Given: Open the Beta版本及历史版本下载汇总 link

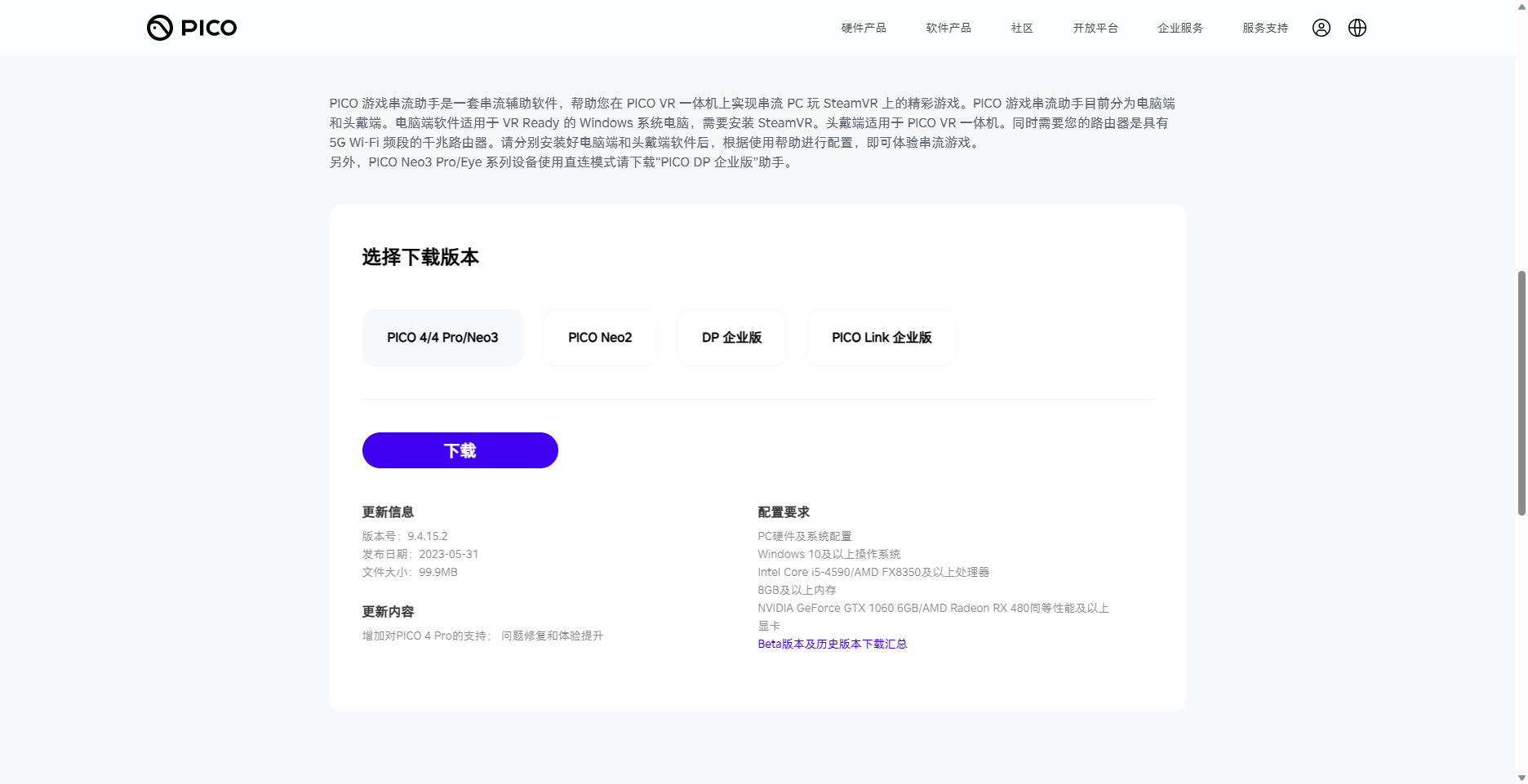Looking at the screenshot, I should tap(832, 644).
